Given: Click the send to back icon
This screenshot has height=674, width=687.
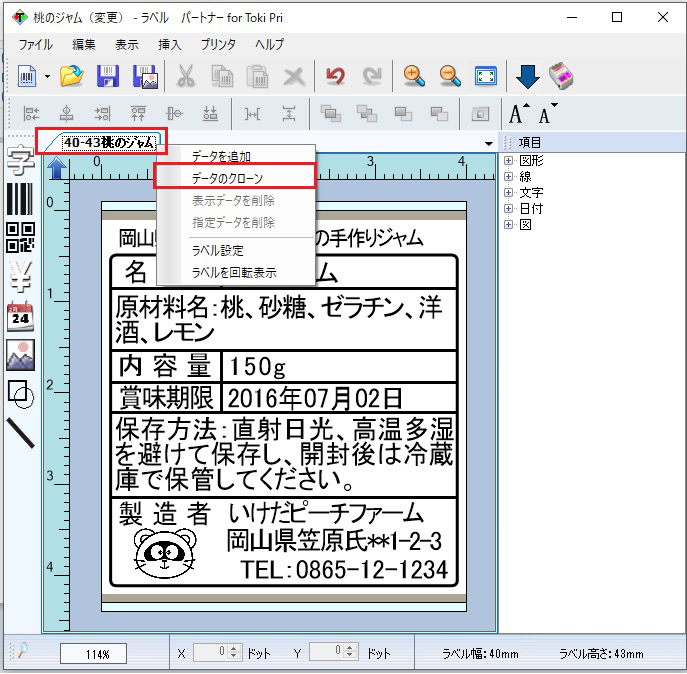Looking at the screenshot, I should 367,114.
